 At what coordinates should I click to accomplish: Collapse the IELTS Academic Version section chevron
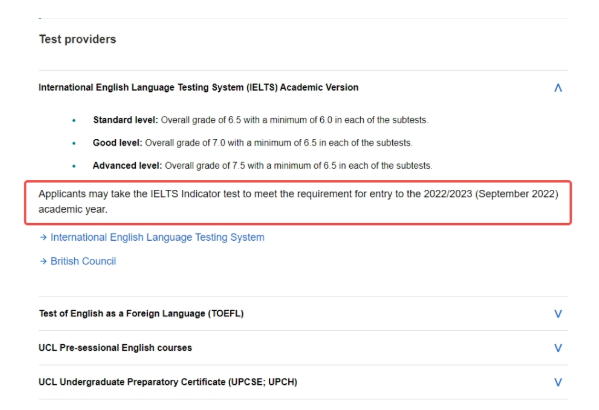pyautogui.click(x=558, y=88)
